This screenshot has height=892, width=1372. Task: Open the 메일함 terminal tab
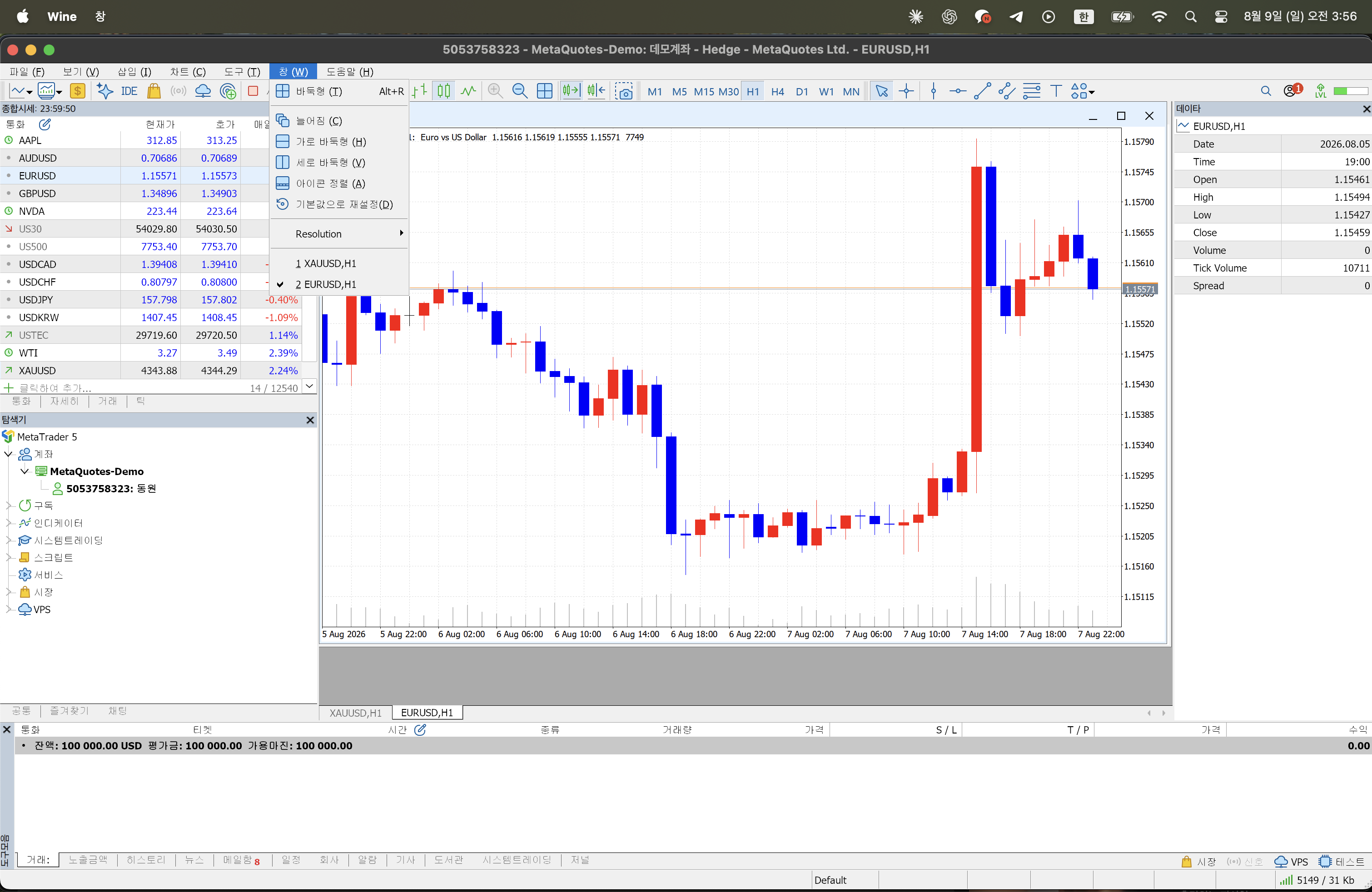(x=242, y=860)
